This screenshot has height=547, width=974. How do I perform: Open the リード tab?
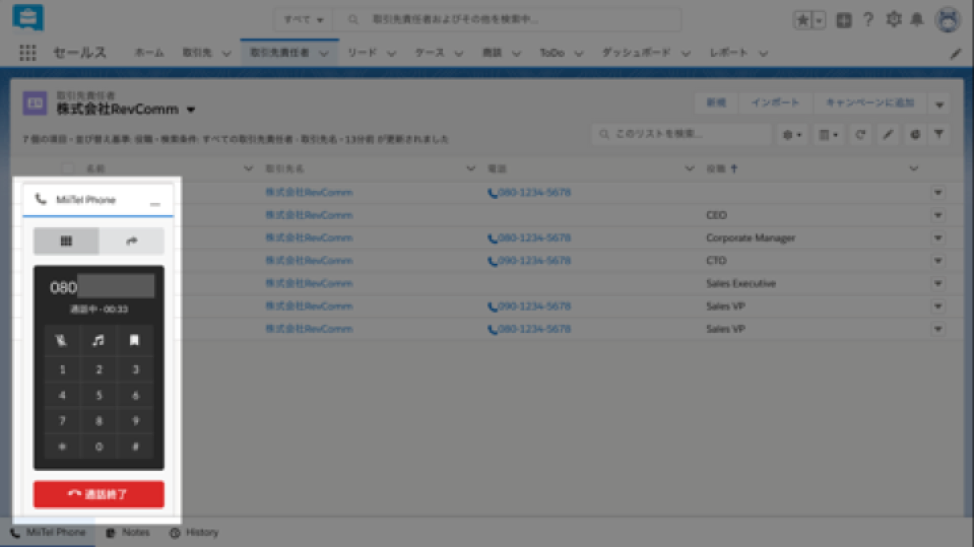pyautogui.click(x=362, y=53)
